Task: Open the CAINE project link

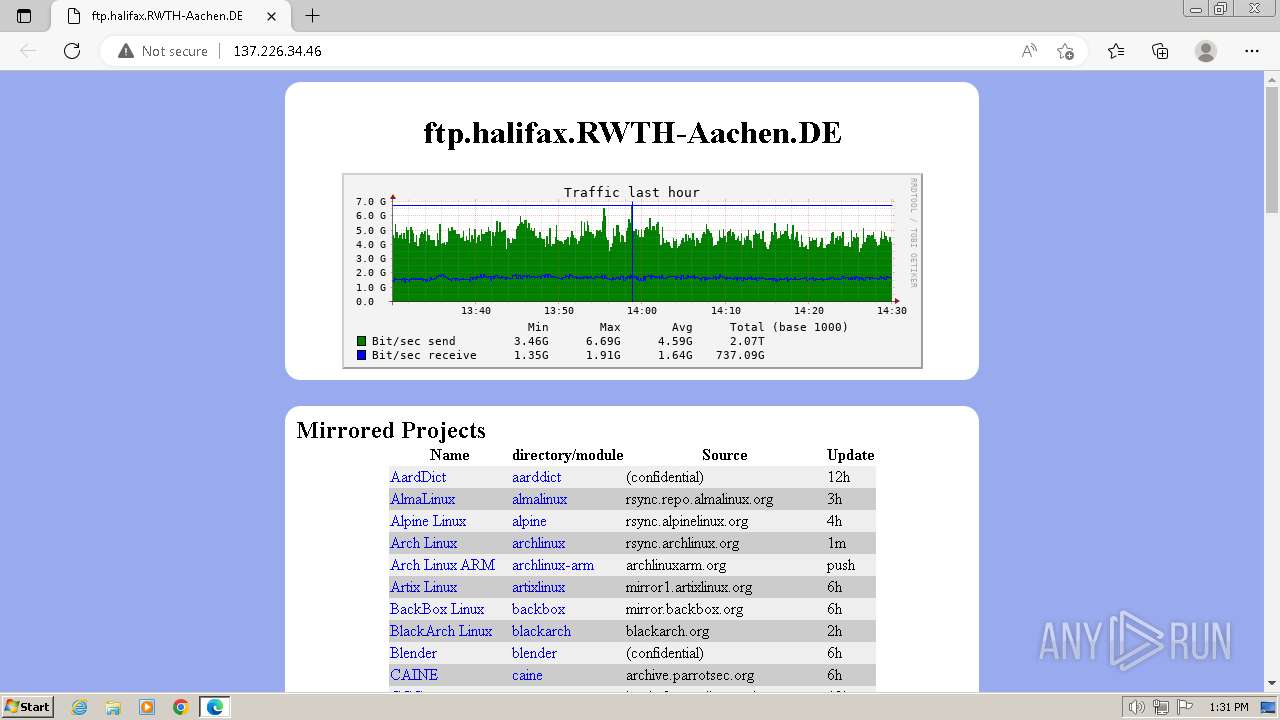Action: click(x=414, y=675)
